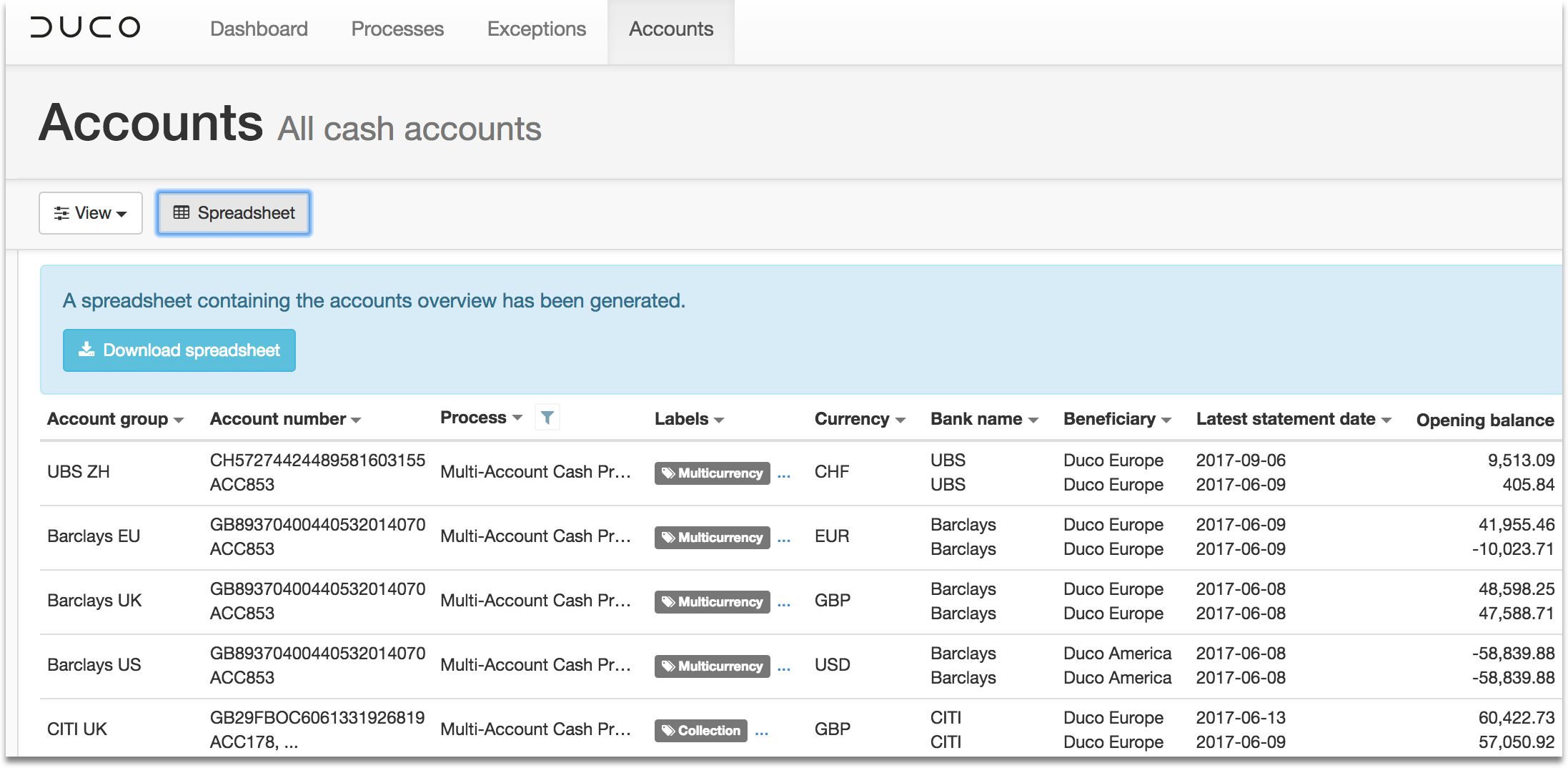Click the All cash accounts subtitle

[x=410, y=129]
